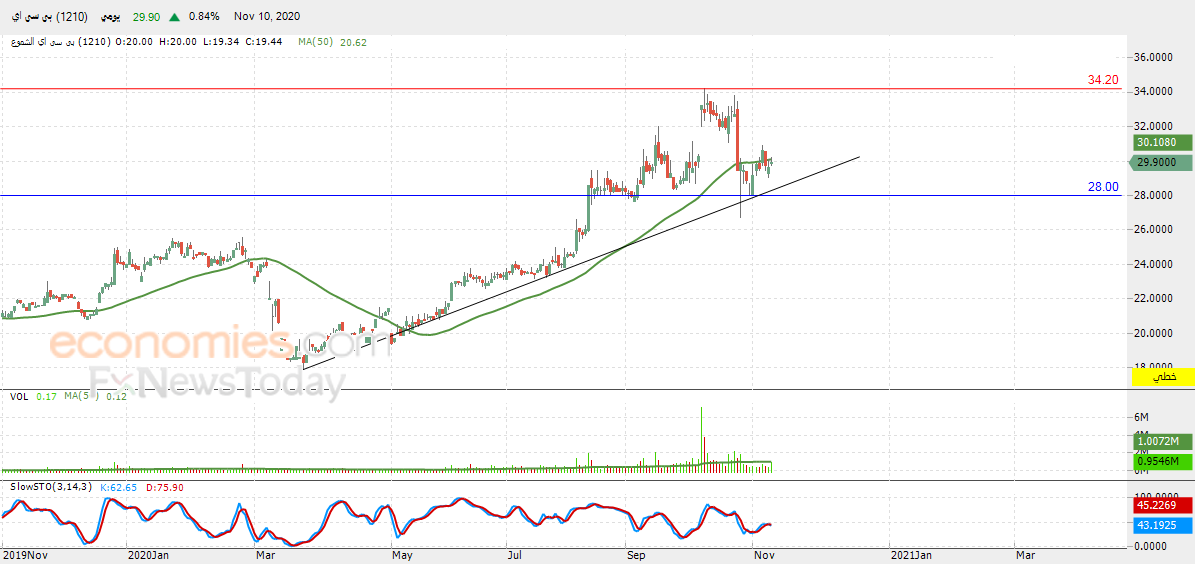Click the O:20.00 open value
Viewport: 1195px width, 564px height.
(x=136, y=42)
